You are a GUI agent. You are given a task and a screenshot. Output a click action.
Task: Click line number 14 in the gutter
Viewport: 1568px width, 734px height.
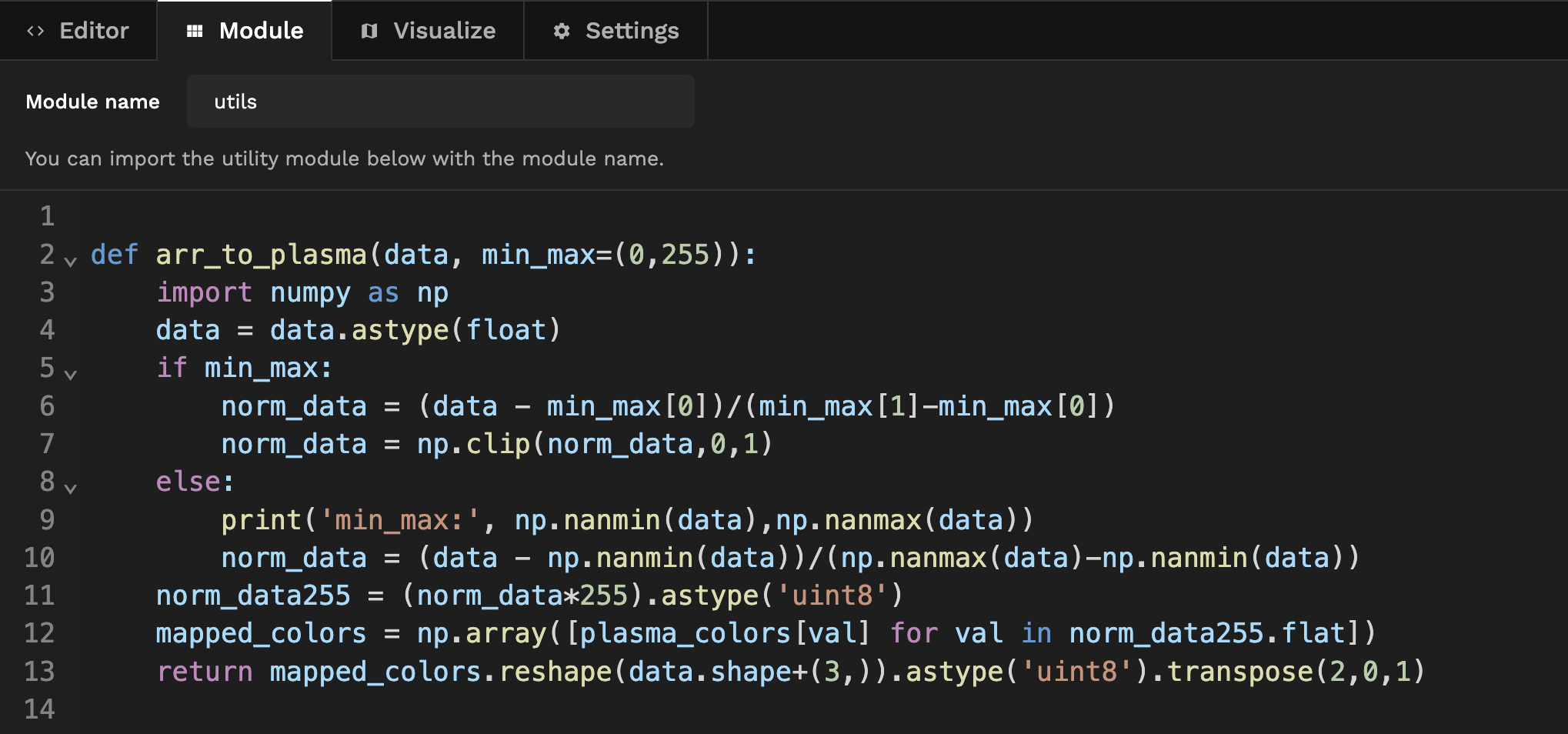pyautogui.click(x=39, y=709)
